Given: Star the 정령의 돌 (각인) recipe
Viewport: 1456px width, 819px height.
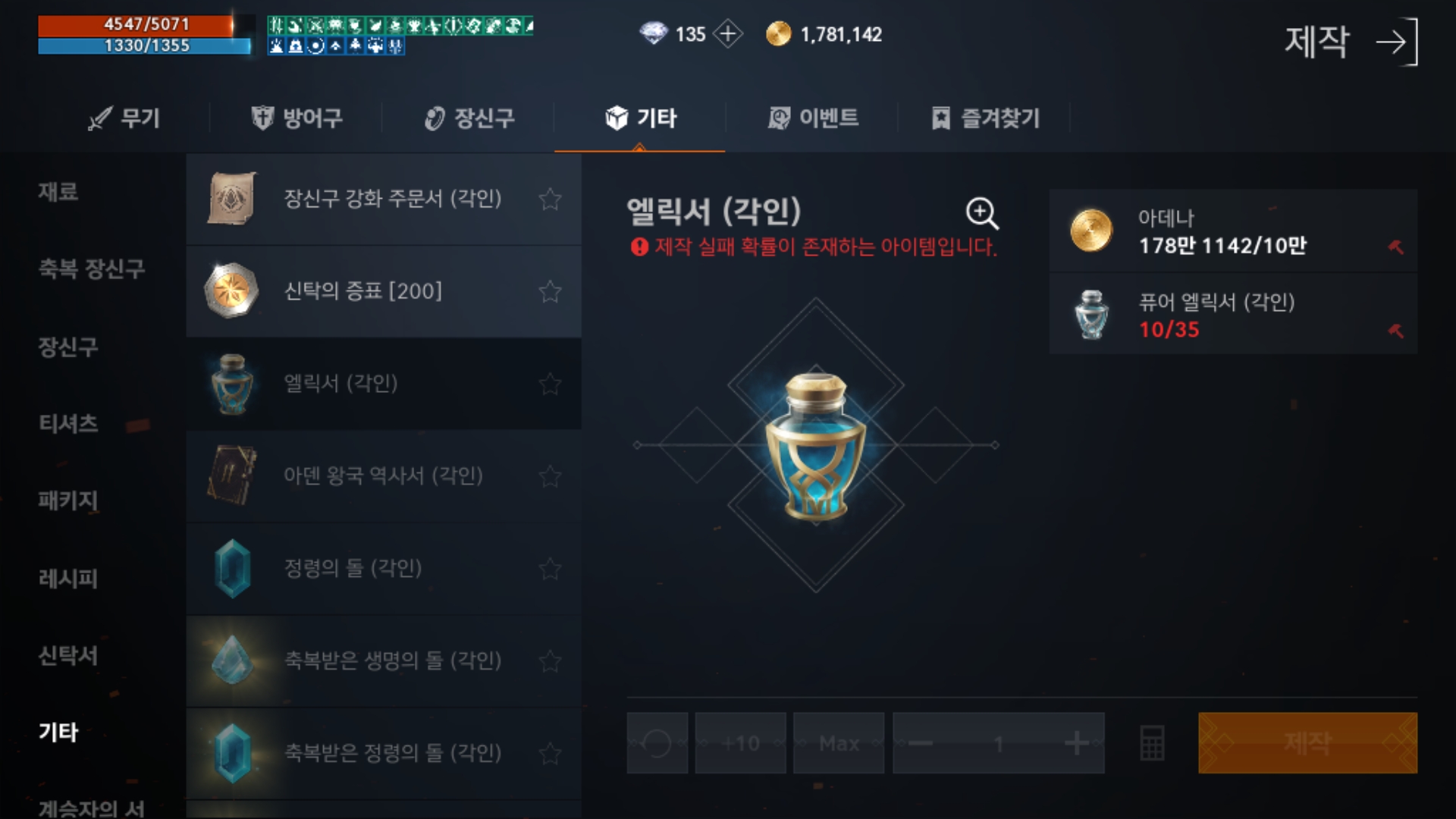Looking at the screenshot, I should [550, 569].
